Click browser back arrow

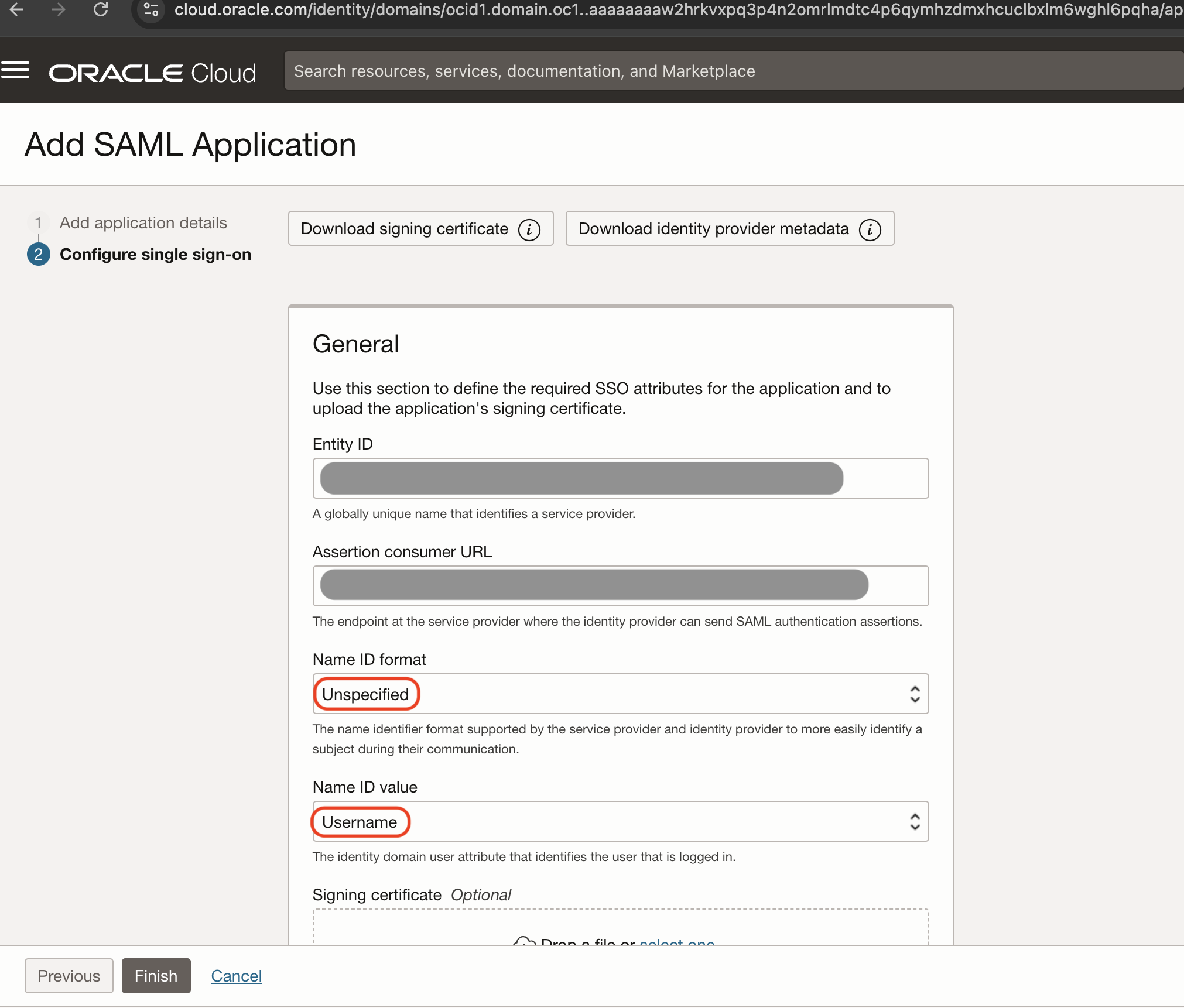17,9
